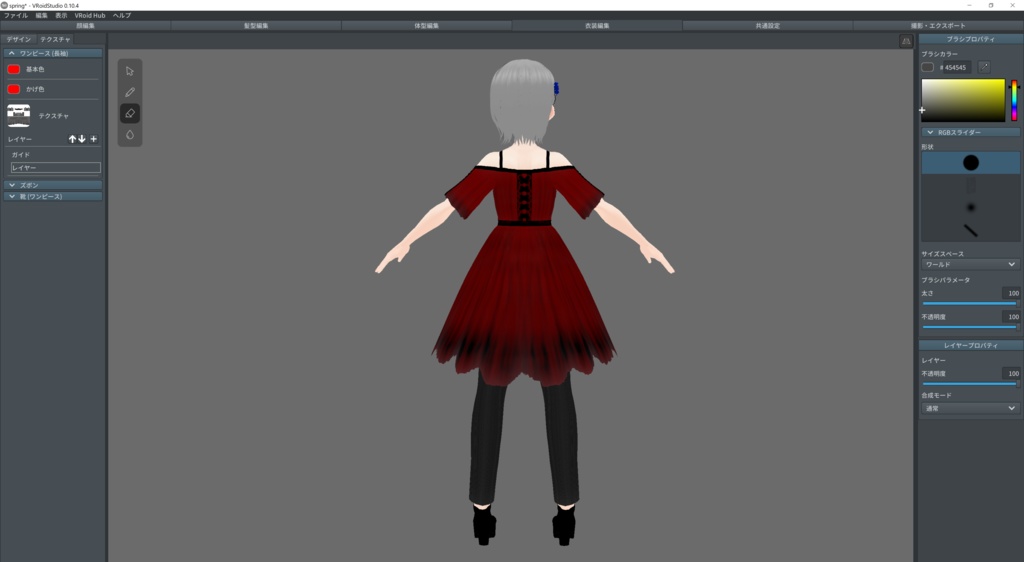The height and width of the screenshot is (562, 1024).
Task: Click the 基本色 label
Action: (35, 69)
